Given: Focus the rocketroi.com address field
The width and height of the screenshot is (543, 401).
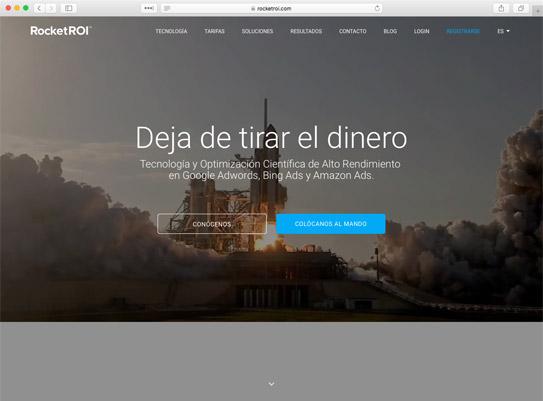Looking at the screenshot, I should point(272,8).
